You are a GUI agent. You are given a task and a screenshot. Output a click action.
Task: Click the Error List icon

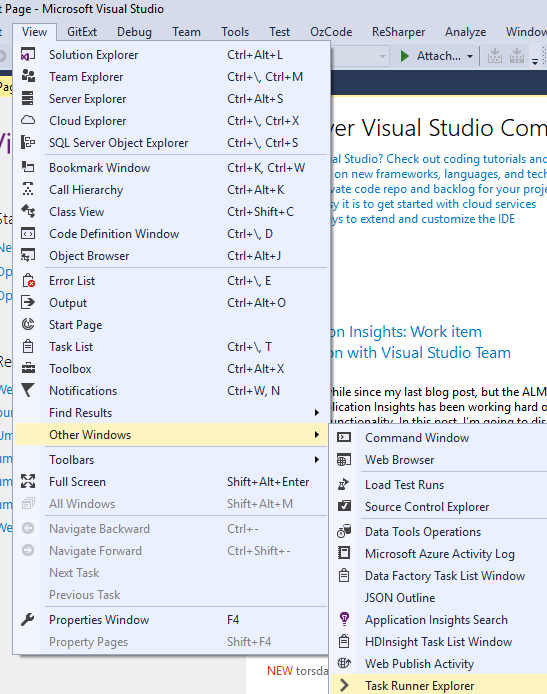pos(28,281)
